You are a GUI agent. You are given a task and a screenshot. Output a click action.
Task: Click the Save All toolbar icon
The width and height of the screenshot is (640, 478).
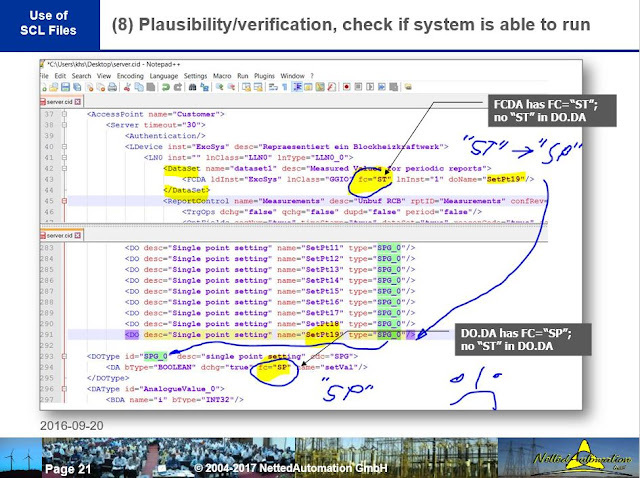77,87
